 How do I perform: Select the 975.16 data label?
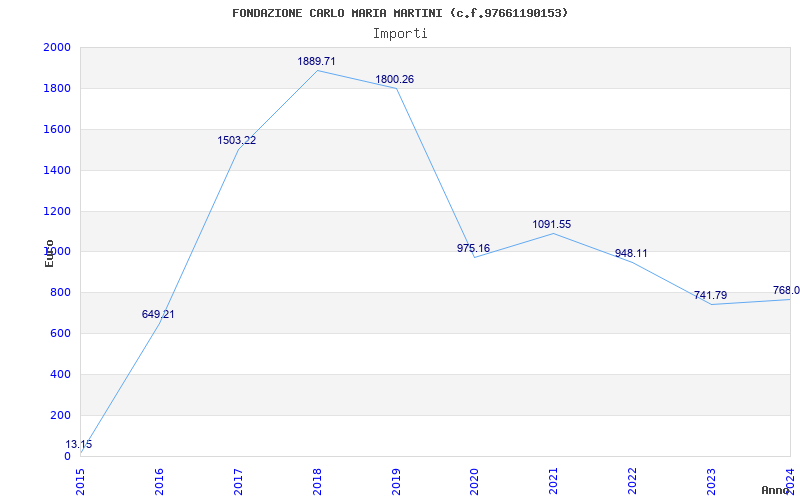(x=473, y=248)
